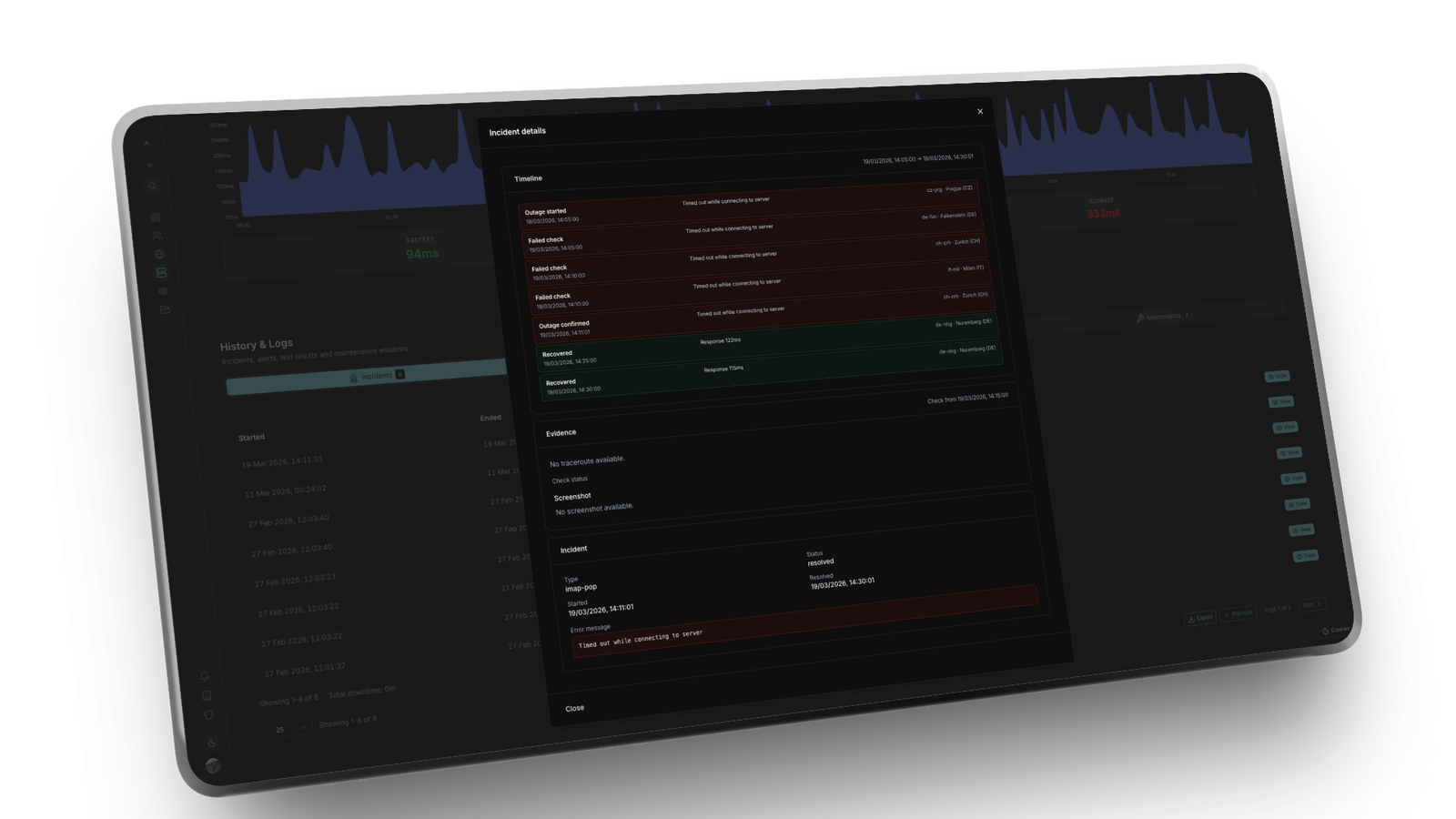Image resolution: width=1456 pixels, height=819 pixels.
Task: Open the users icon in sidebar
Action: (x=157, y=236)
